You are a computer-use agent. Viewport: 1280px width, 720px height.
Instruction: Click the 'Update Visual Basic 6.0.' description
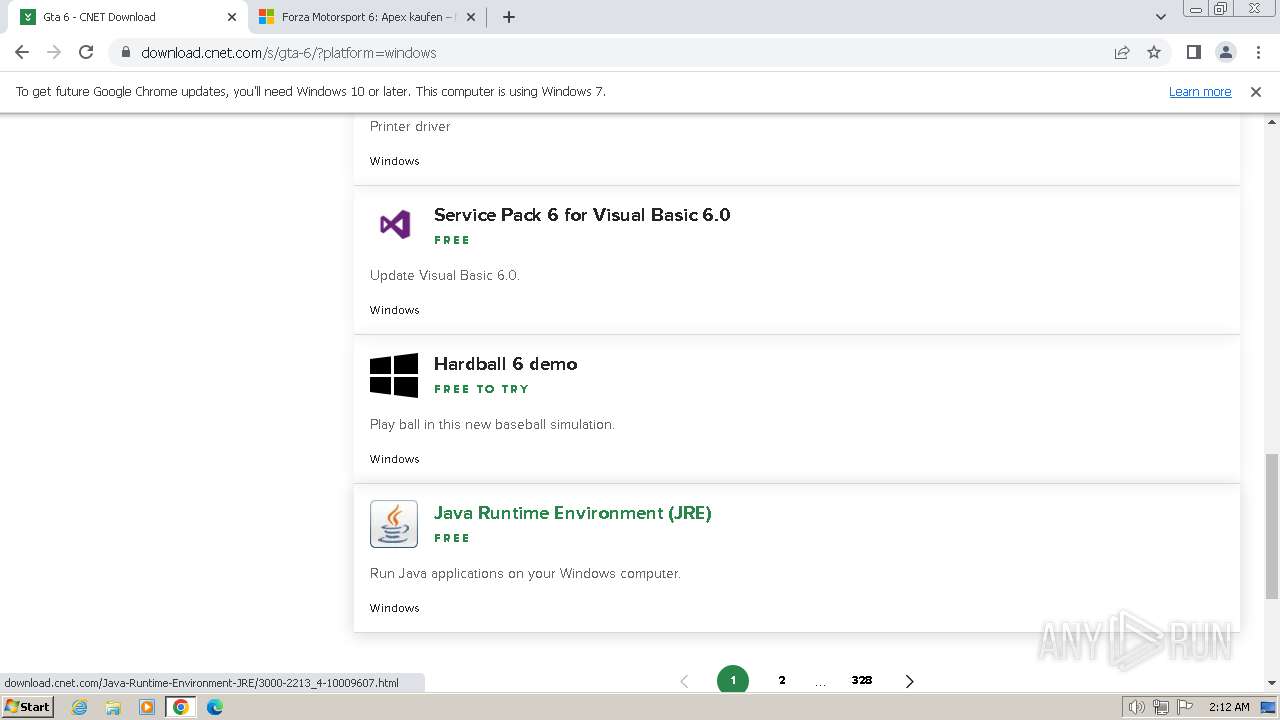point(445,275)
